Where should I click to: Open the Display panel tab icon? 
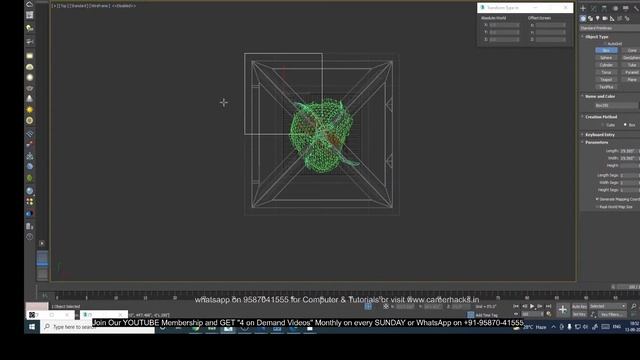coord(625,8)
